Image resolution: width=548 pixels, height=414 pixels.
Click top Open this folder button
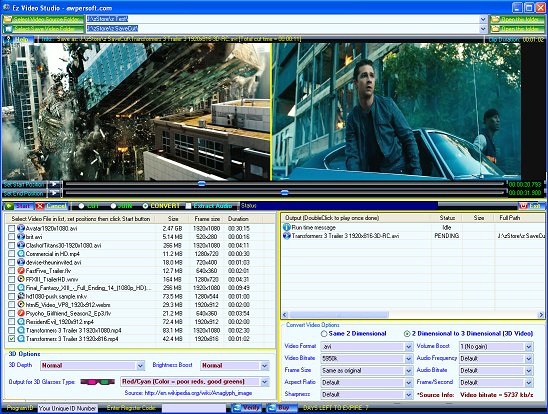tap(517, 19)
